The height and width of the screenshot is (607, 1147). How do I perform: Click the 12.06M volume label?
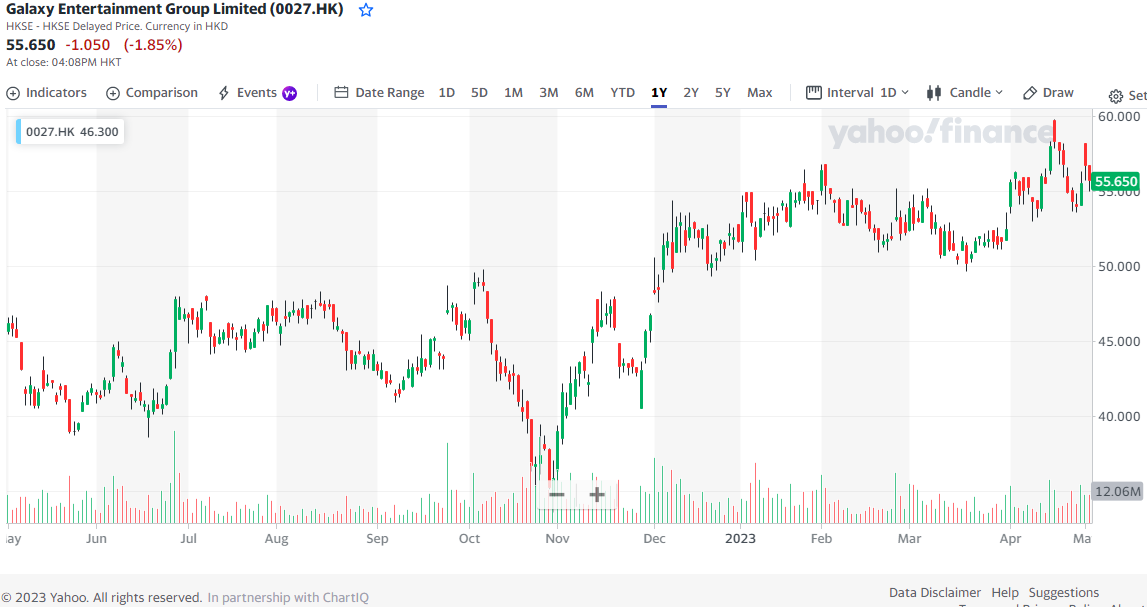1116,491
